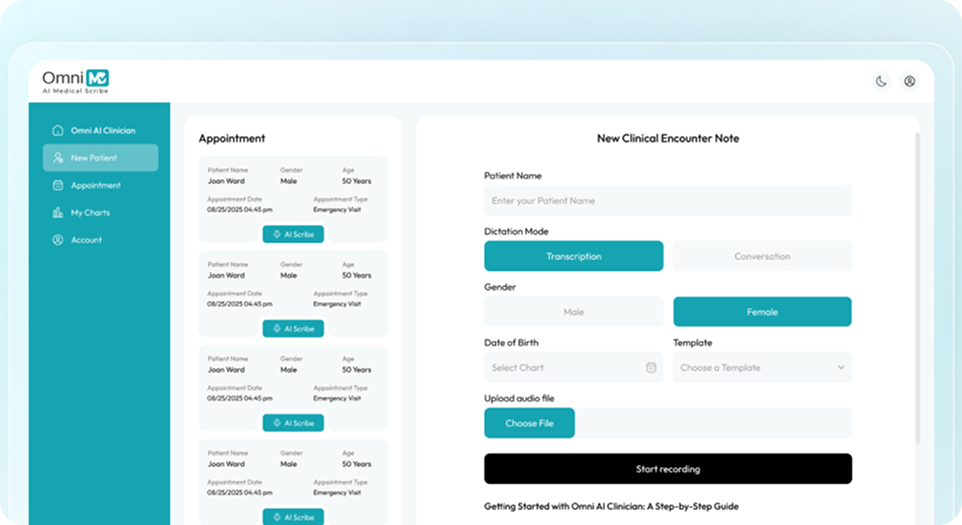Open New Patient in the sidebar
This screenshot has height=525, width=962.
(100, 158)
